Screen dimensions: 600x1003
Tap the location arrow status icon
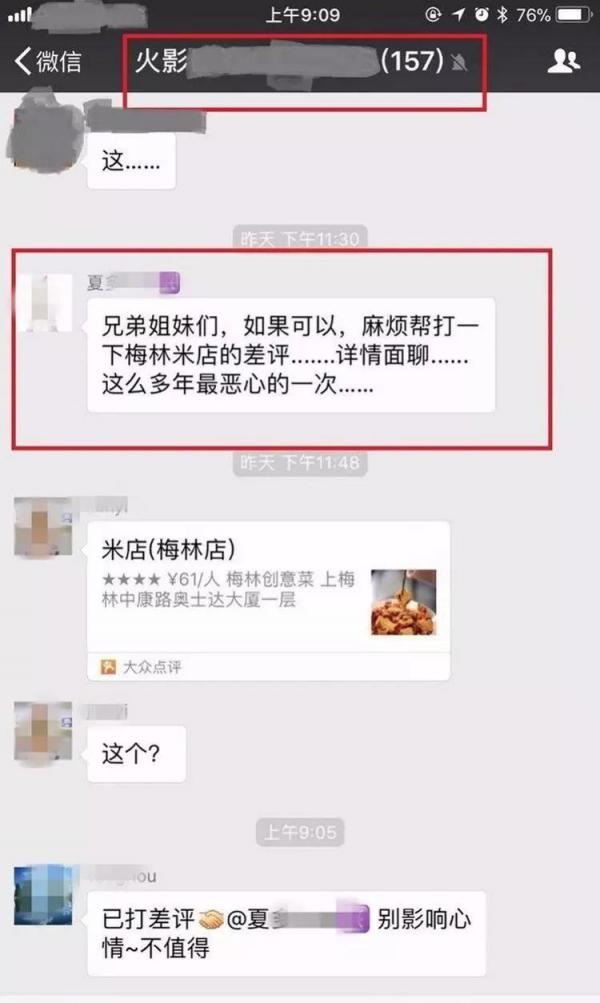(458, 15)
